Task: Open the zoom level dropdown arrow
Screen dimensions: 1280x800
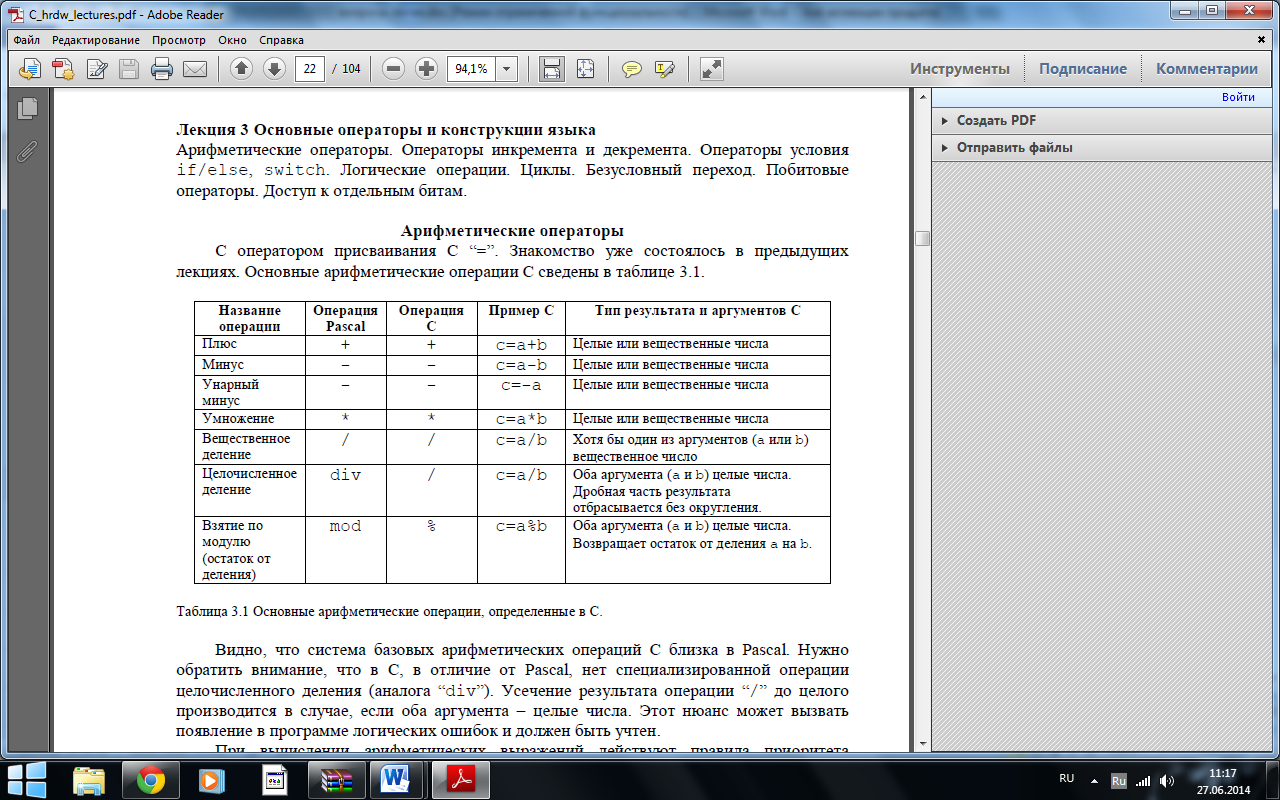Action: click(507, 69)
